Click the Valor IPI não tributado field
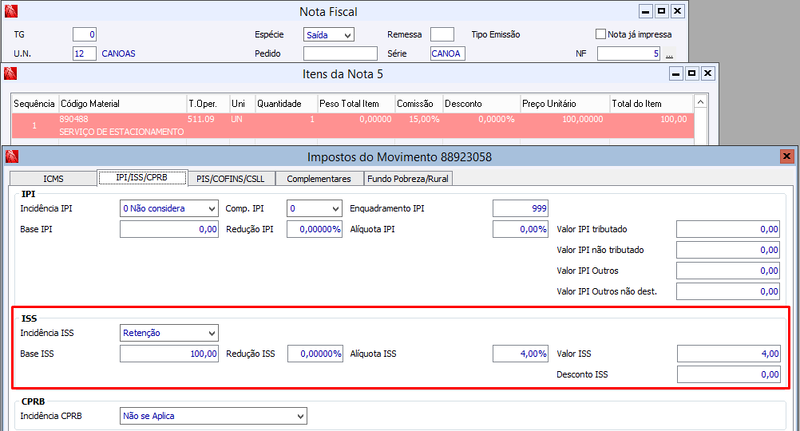 pos(728,250)
